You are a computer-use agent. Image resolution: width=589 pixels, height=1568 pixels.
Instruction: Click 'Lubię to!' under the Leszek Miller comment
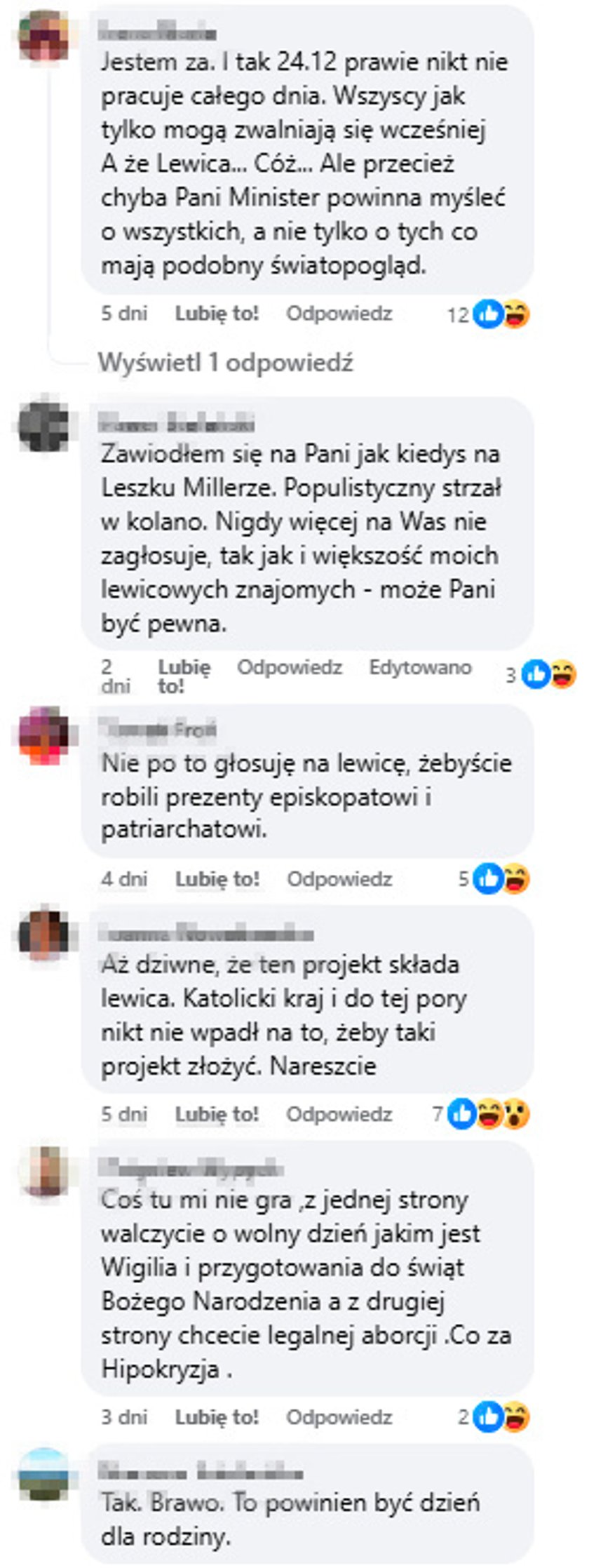pos(184,676)
